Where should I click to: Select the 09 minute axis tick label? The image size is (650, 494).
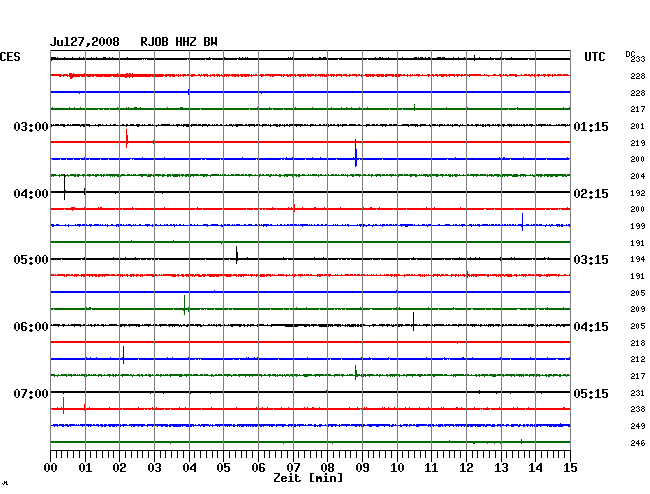point(362,468)
